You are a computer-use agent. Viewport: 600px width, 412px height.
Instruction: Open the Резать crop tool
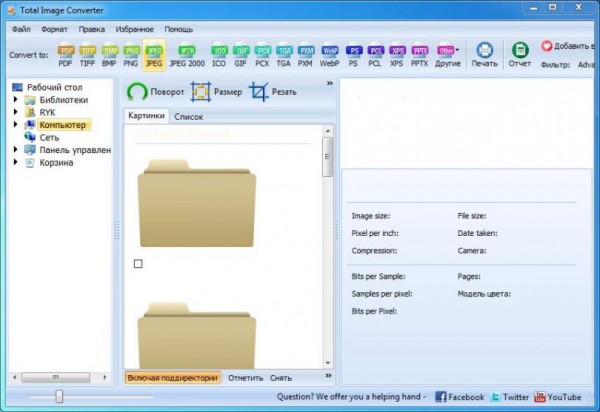click(273, 92)
